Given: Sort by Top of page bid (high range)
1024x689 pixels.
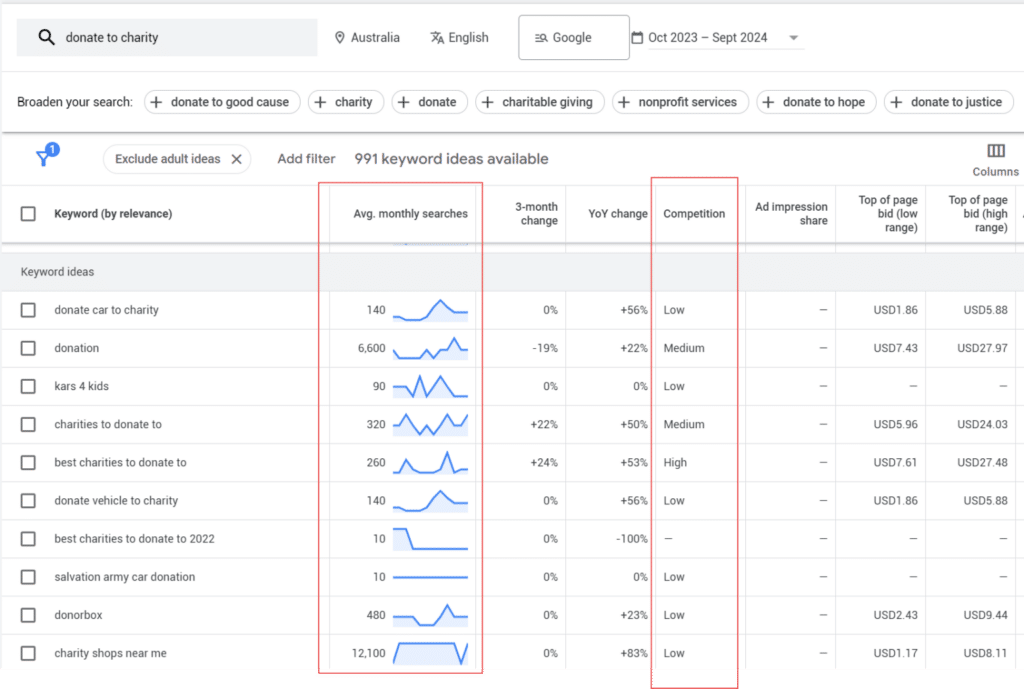Looking at the screenshot, I should click(978, 214).
